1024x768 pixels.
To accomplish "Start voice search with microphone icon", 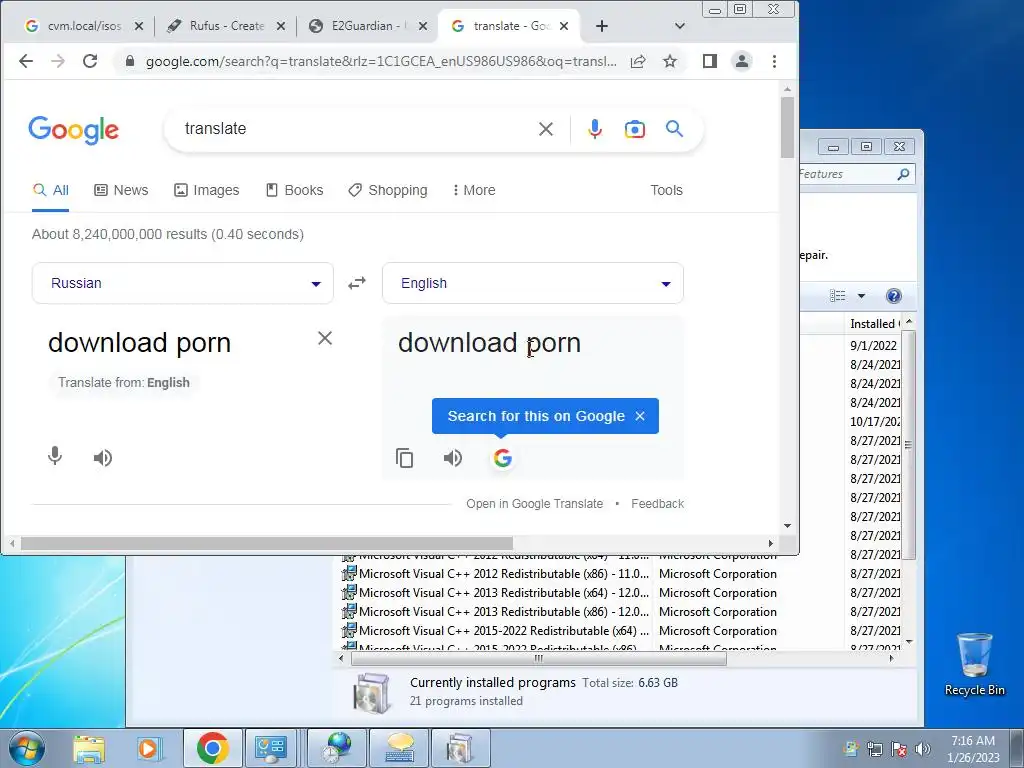I will (594, 129).
